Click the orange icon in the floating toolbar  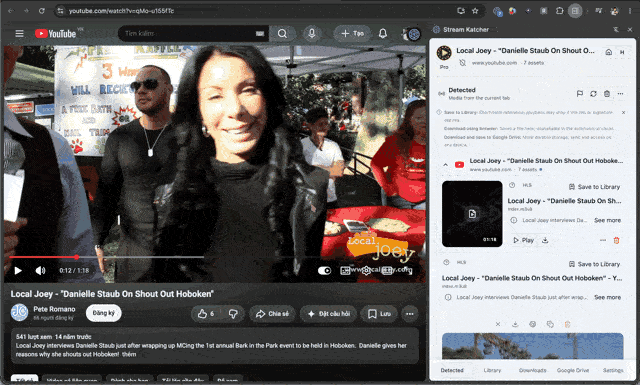(x=567, y=324)
